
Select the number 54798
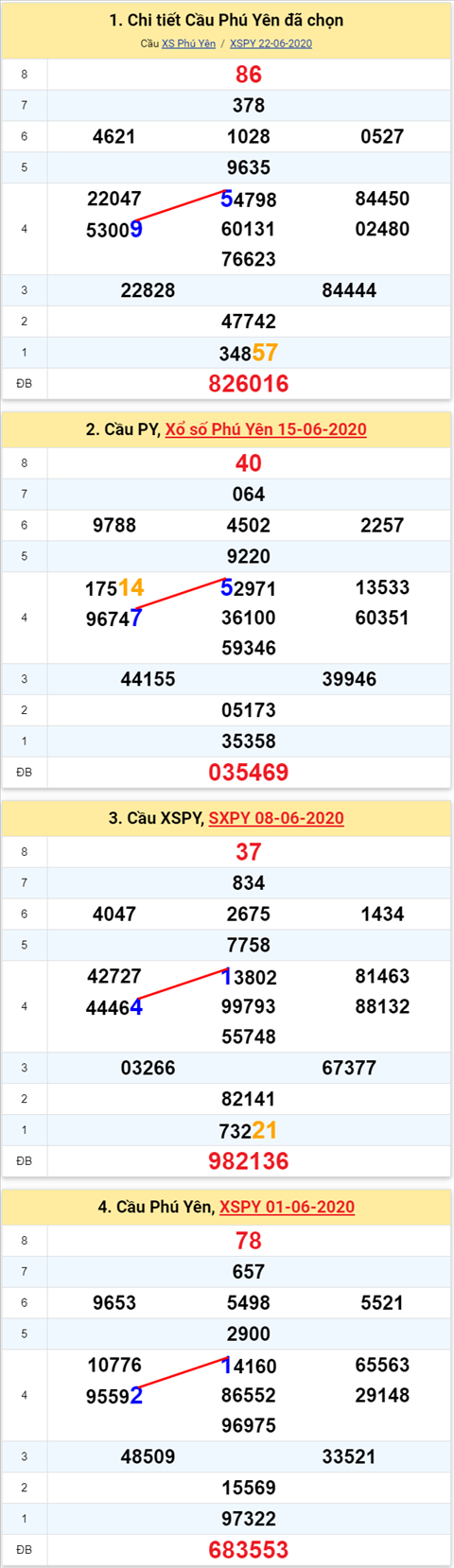click(249, 200)
